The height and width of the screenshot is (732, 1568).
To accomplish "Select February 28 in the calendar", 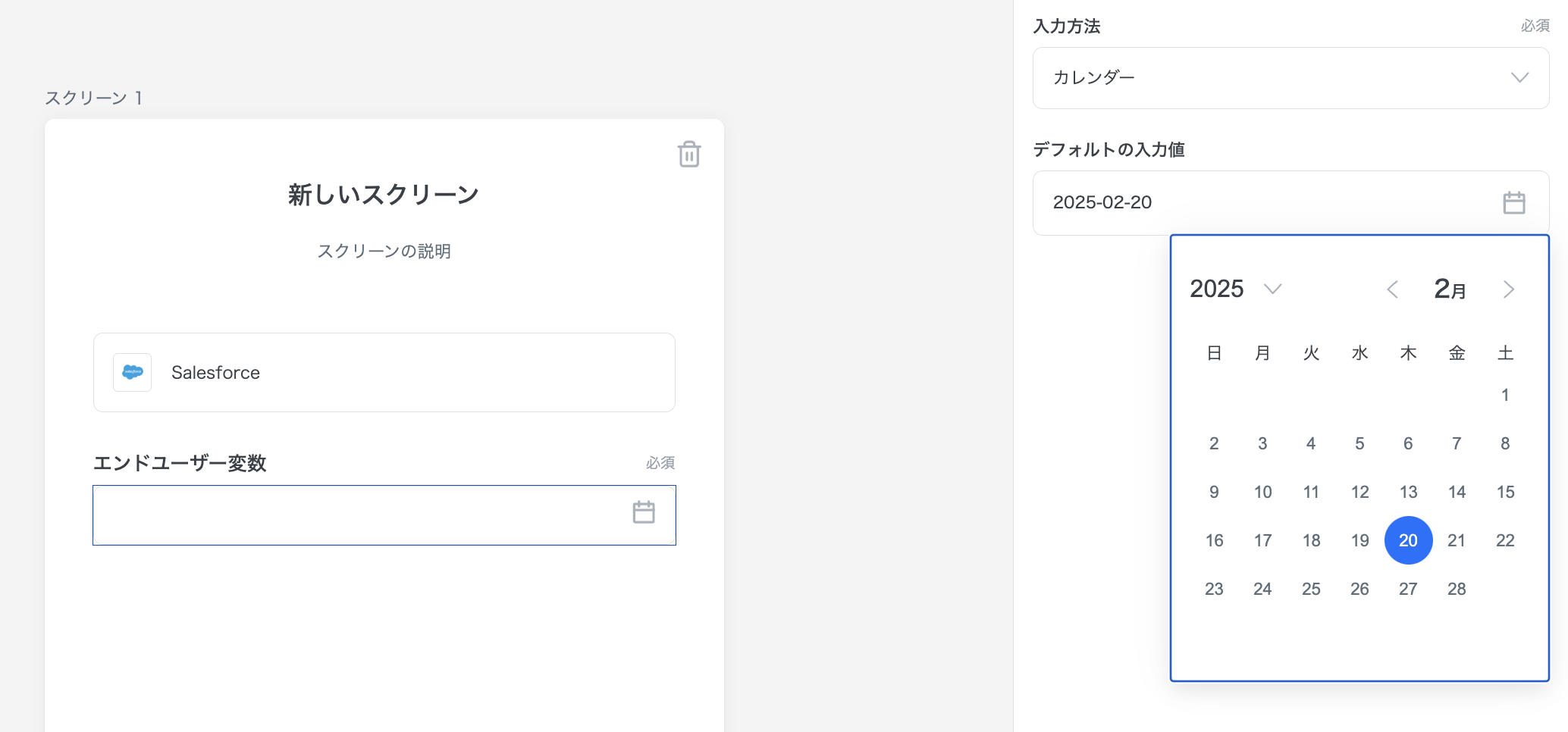I will (x=1457, y=589).
